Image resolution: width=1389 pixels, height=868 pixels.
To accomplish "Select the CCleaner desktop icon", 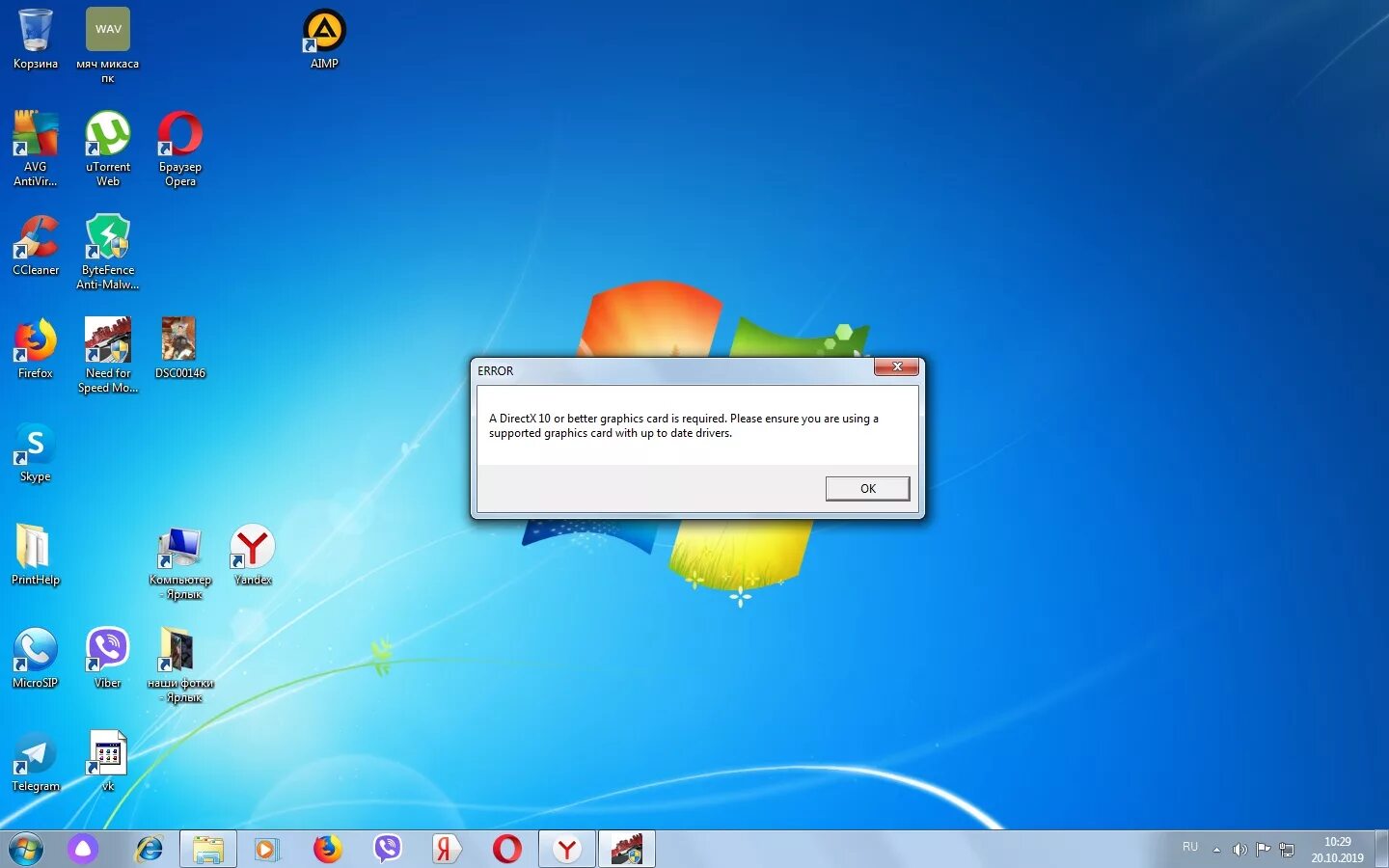I will point(36,245).
